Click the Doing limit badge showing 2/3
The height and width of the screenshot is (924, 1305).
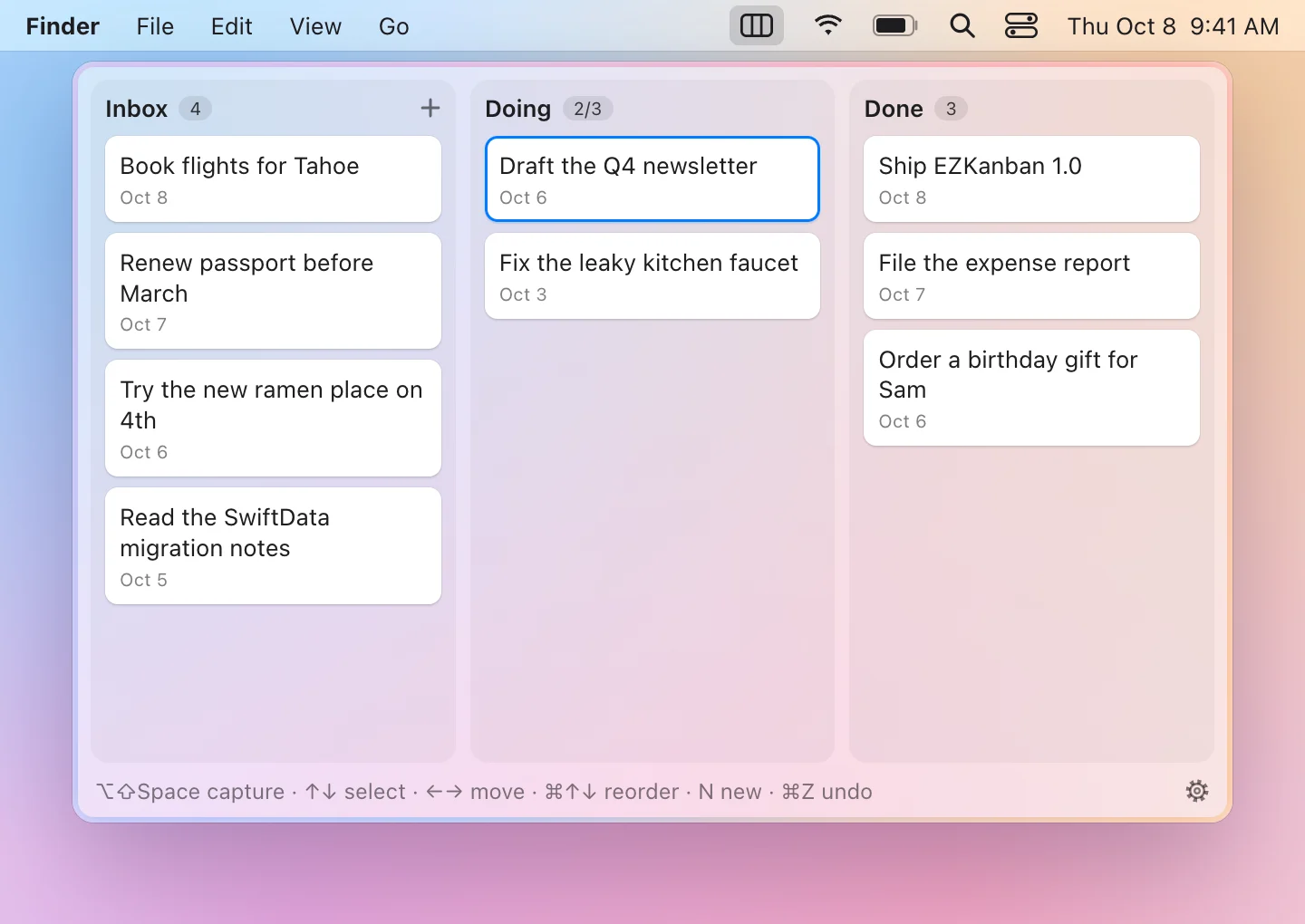pyautogui.click(x=587, y=109)
